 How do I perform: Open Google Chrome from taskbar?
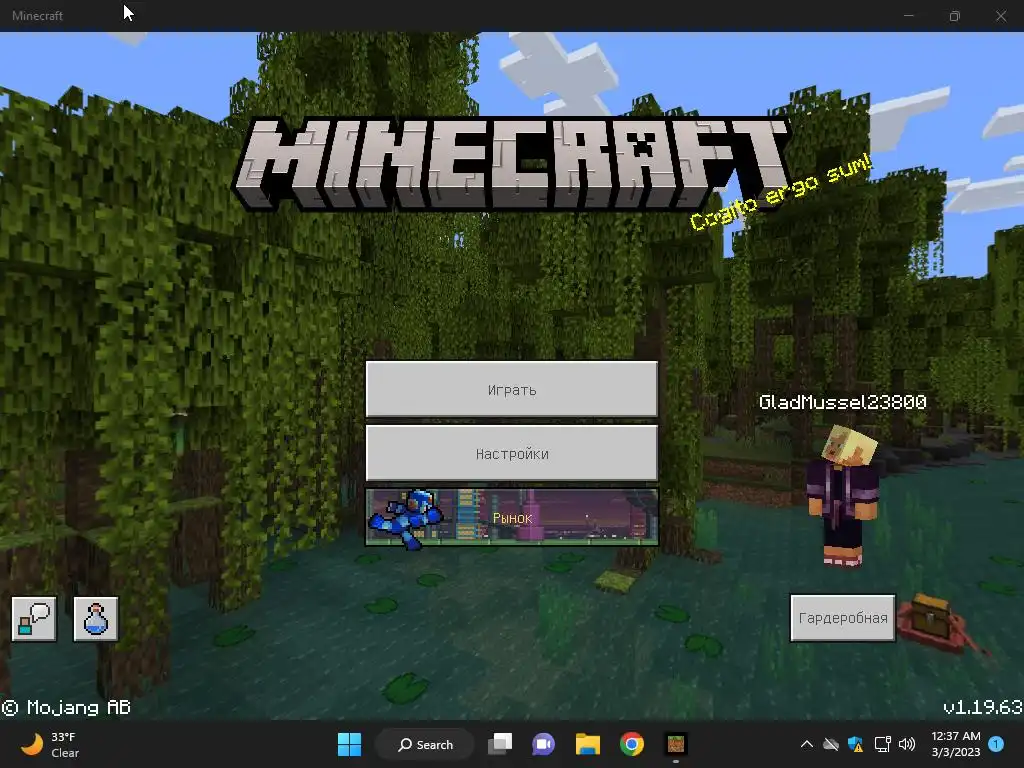coord(632,744)
